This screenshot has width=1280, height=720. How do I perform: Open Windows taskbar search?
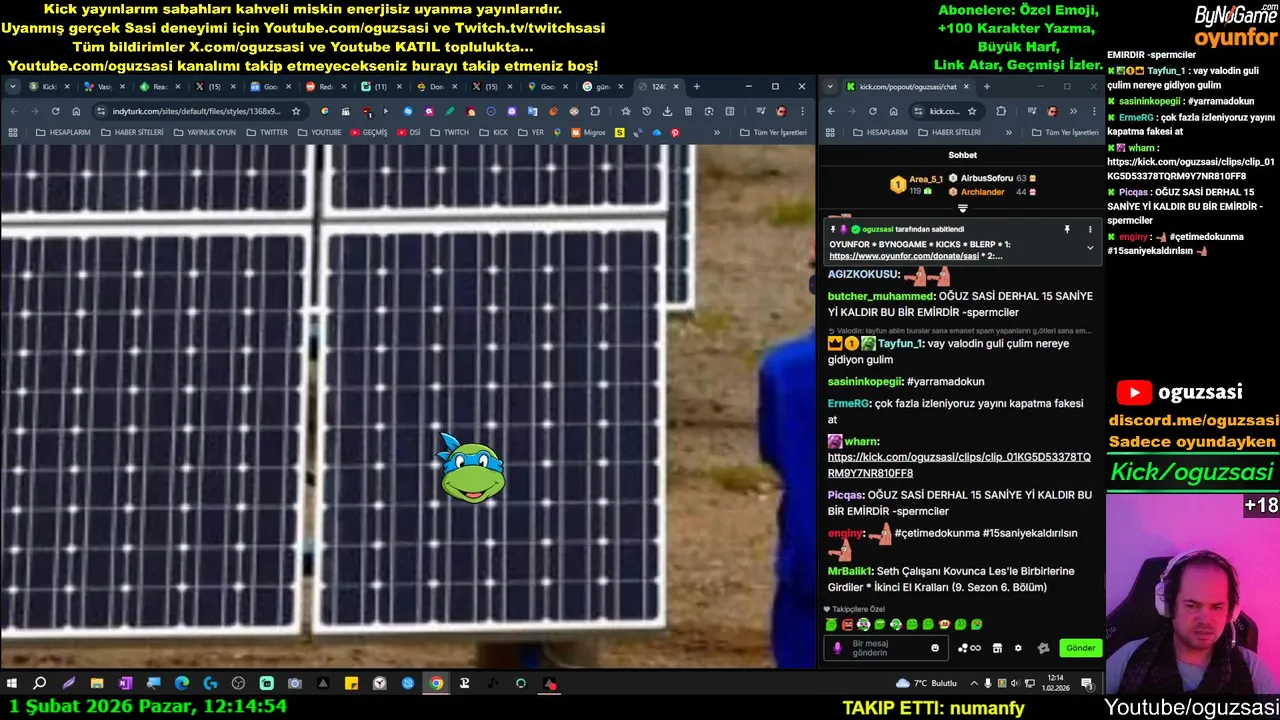click(x=40, y=683)
